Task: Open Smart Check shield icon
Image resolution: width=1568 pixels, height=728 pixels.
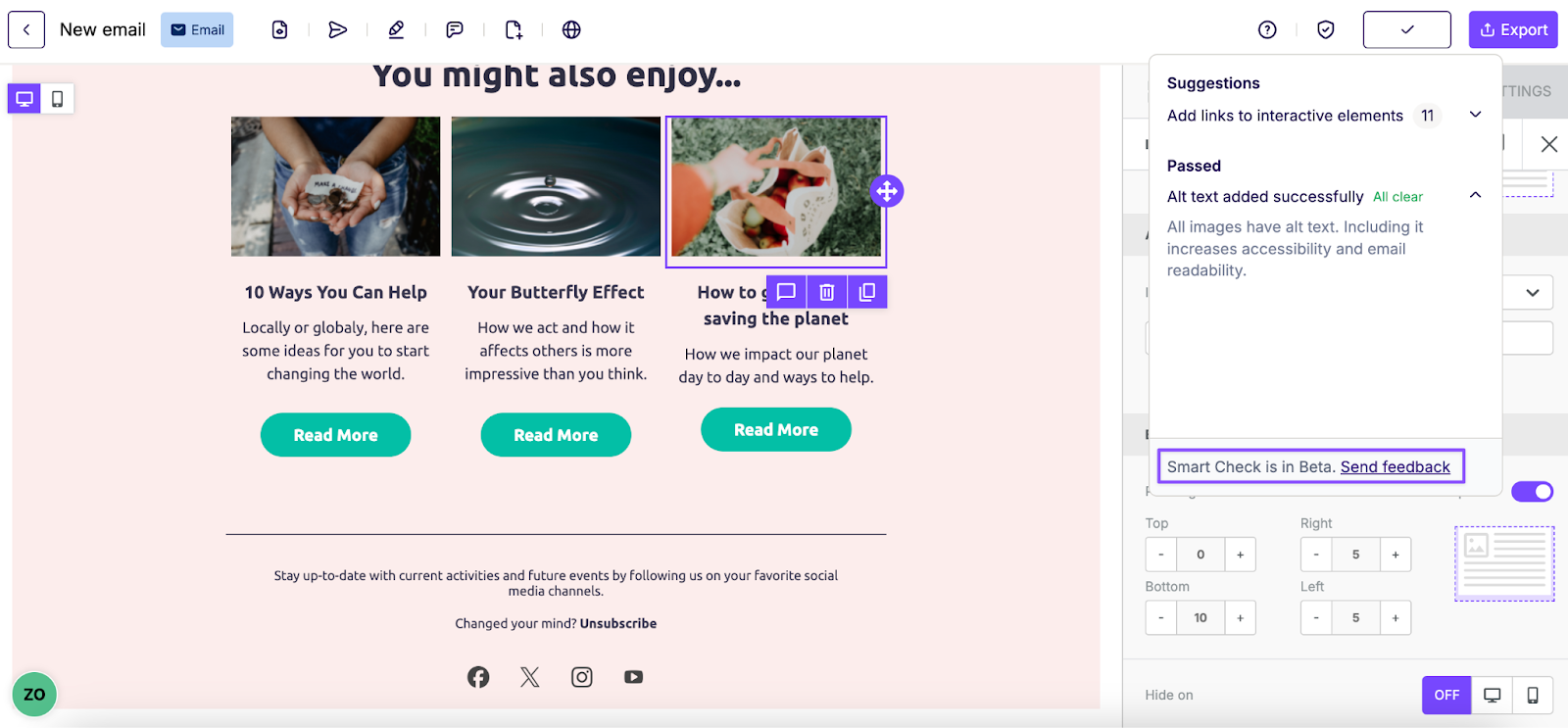Action: point(1326,29)
